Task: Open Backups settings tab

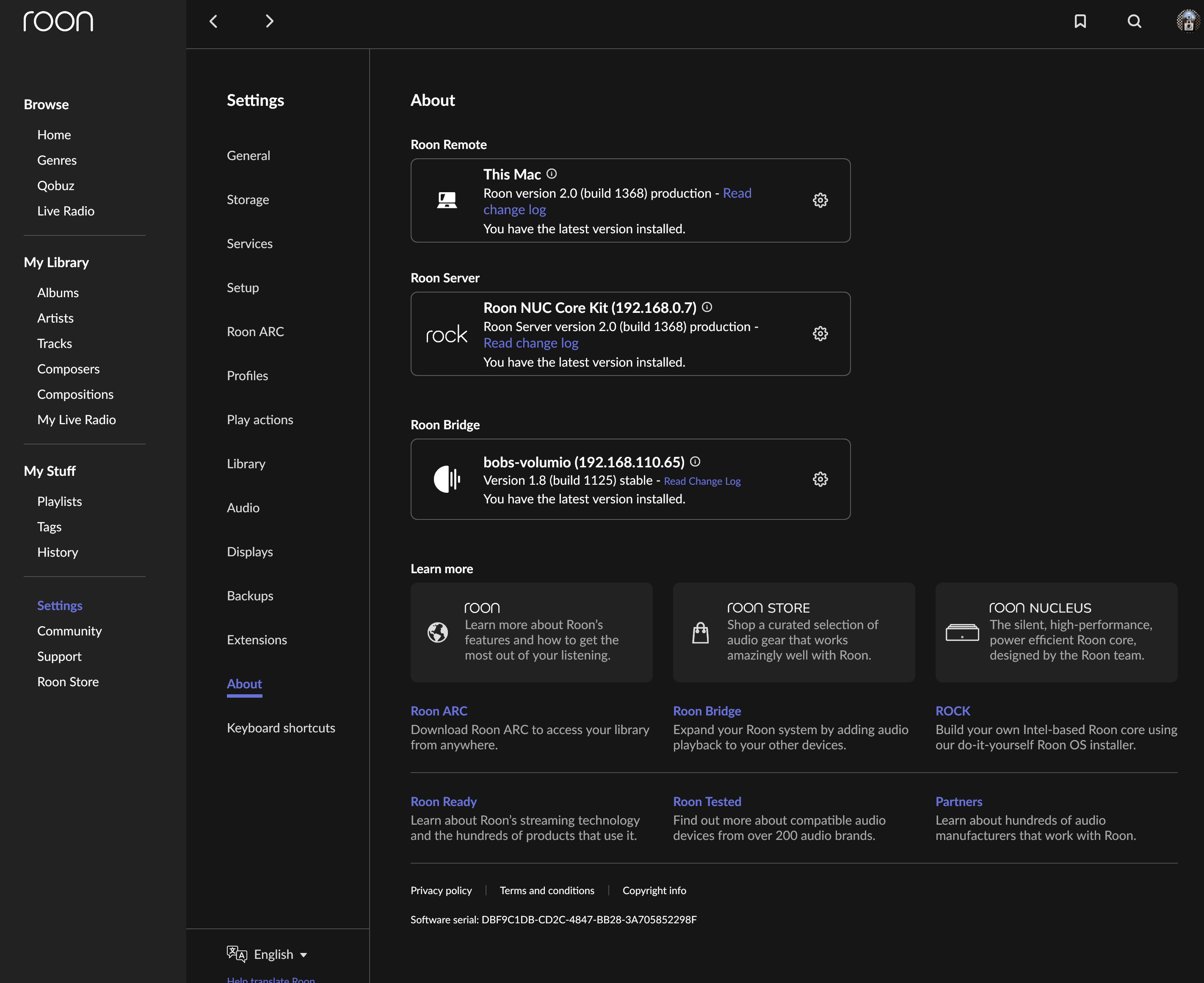Action: [x=250, y=596]
